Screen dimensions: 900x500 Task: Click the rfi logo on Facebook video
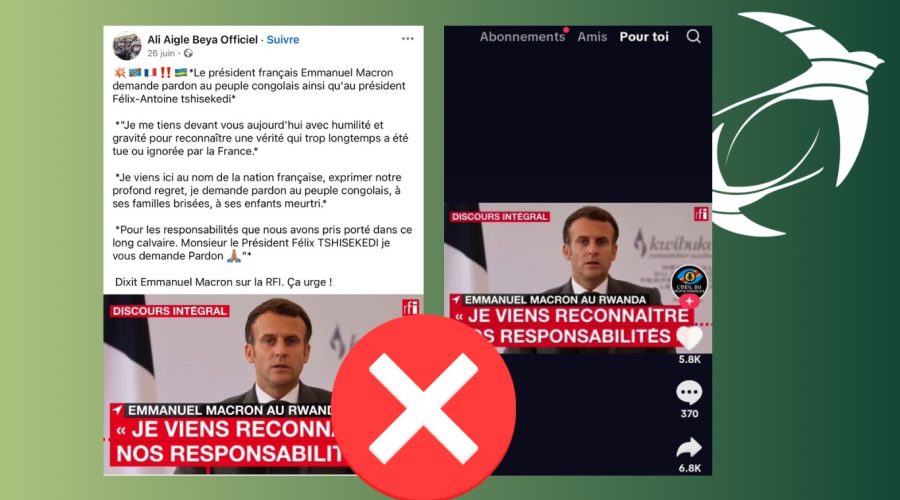(x=410, y=308)
